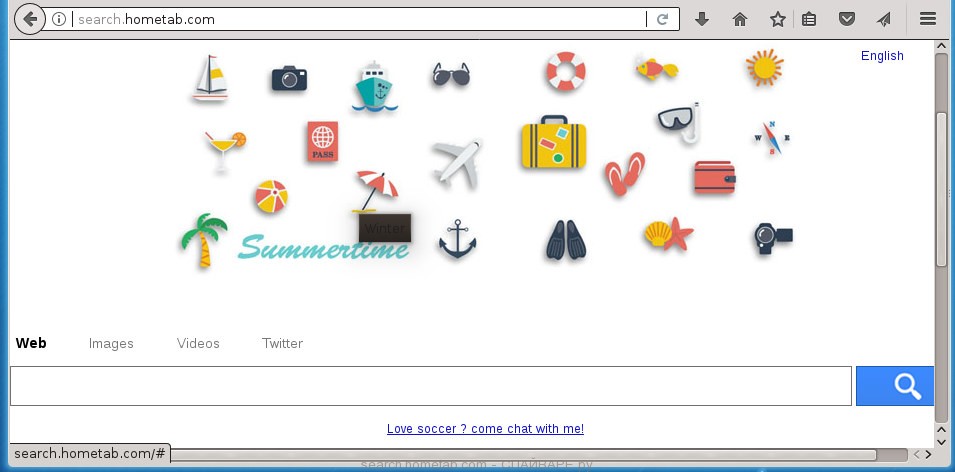Viewport: 955px width, 472px height.
Task: Focus the web search text box
Action: coord(431,386)
